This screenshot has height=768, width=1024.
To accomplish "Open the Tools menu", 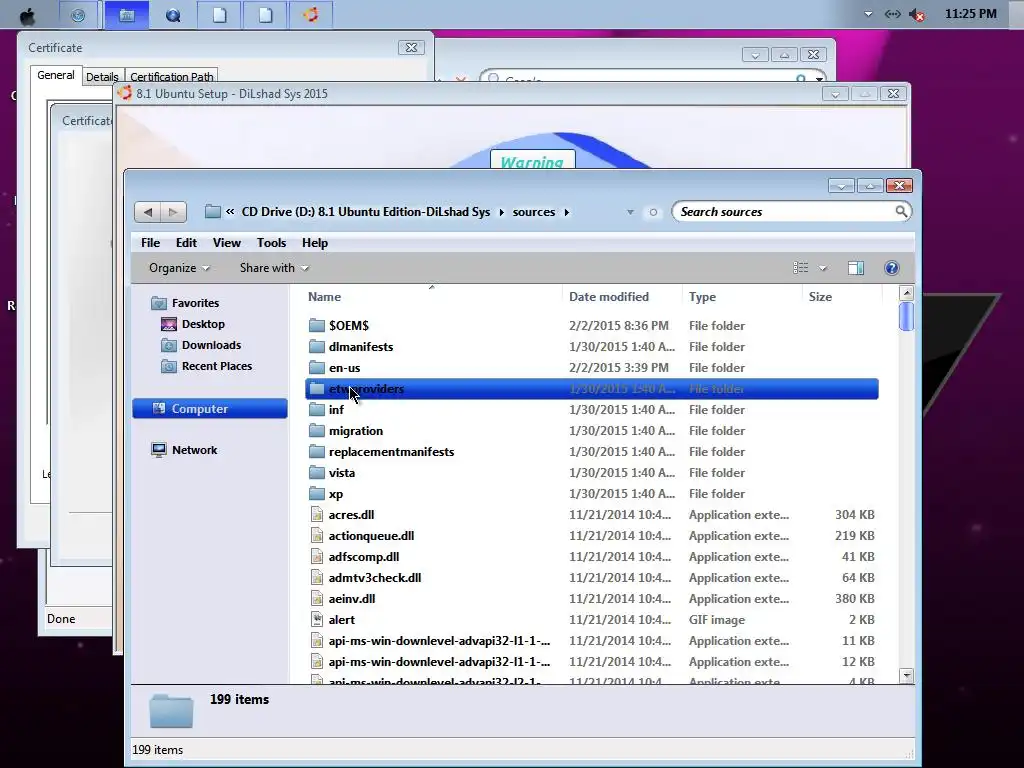I will pyautogui.click(x=271, y=243).
